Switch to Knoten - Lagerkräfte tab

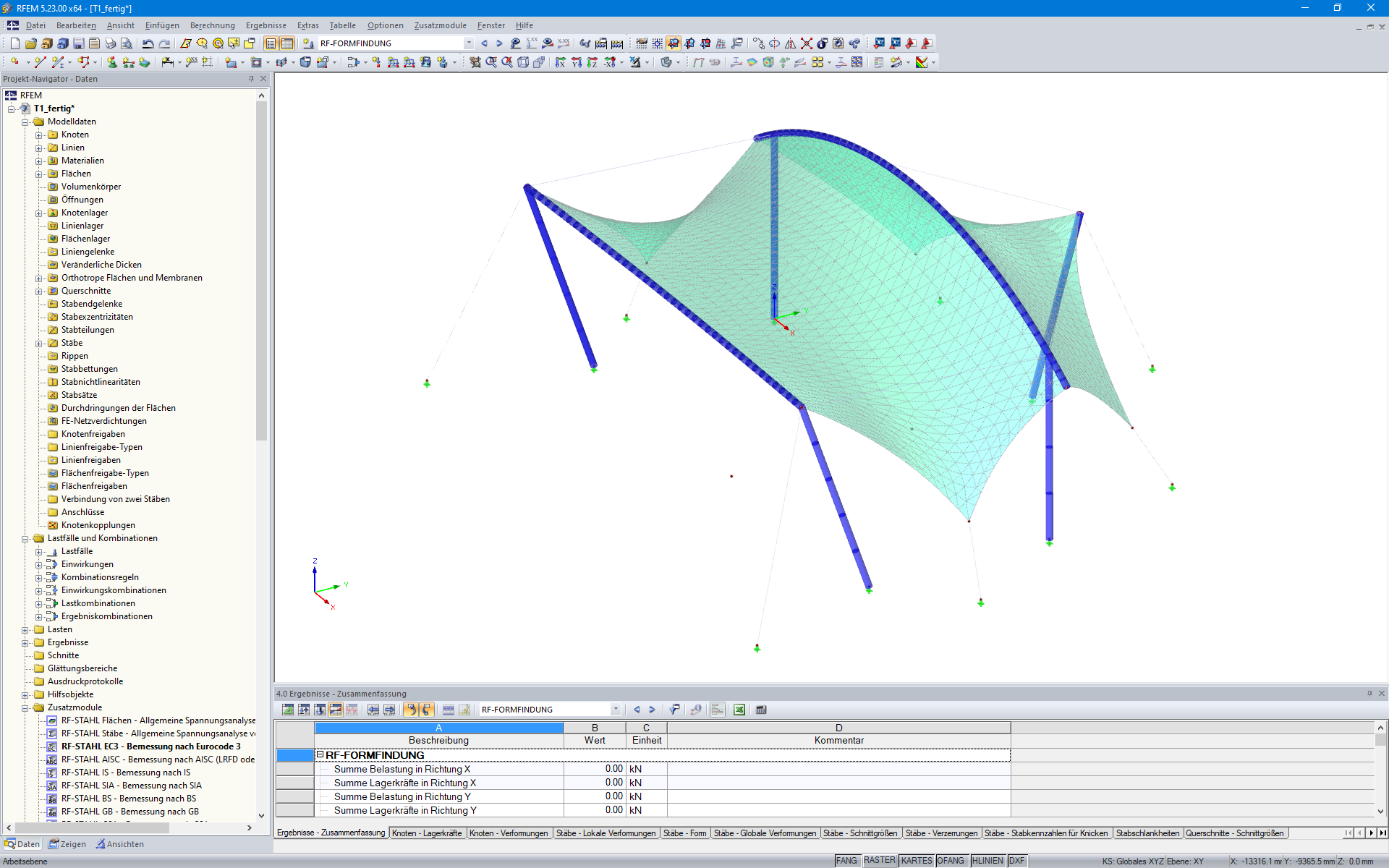tap(427, 833)
